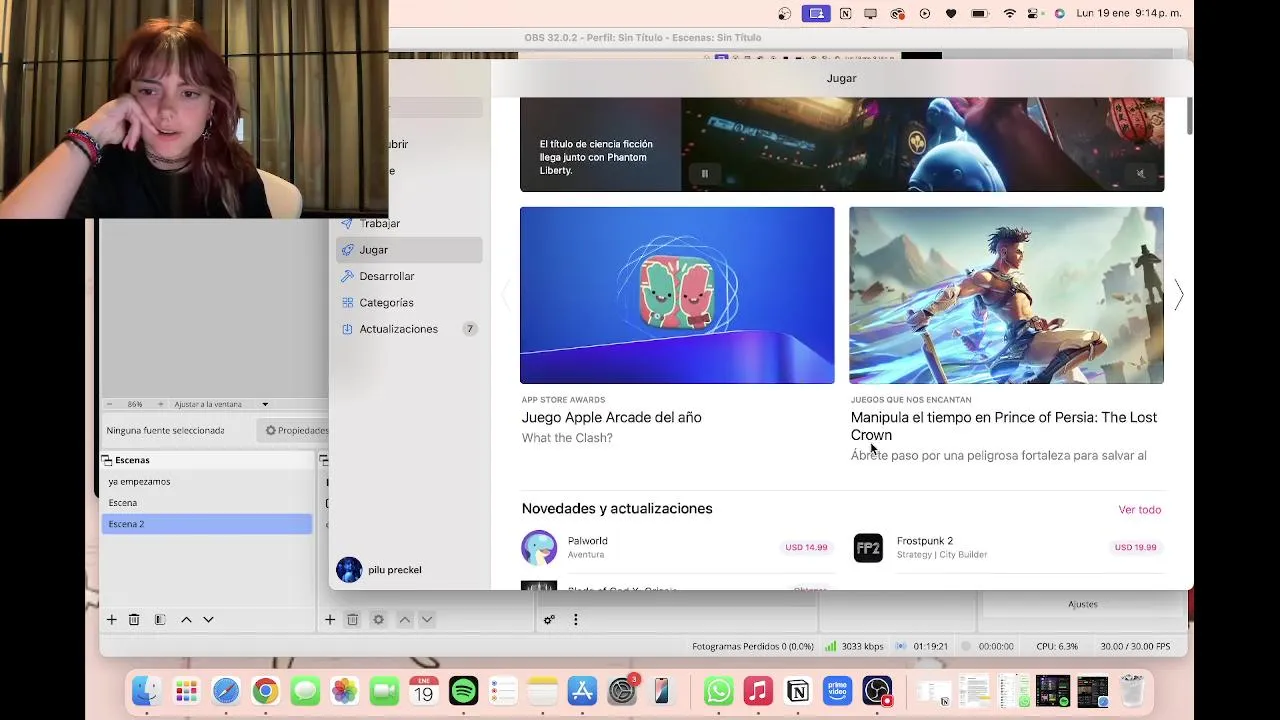Open audio mixer advanced settings gear
Screen dimensions: 1280x720
tap(549, 620)
